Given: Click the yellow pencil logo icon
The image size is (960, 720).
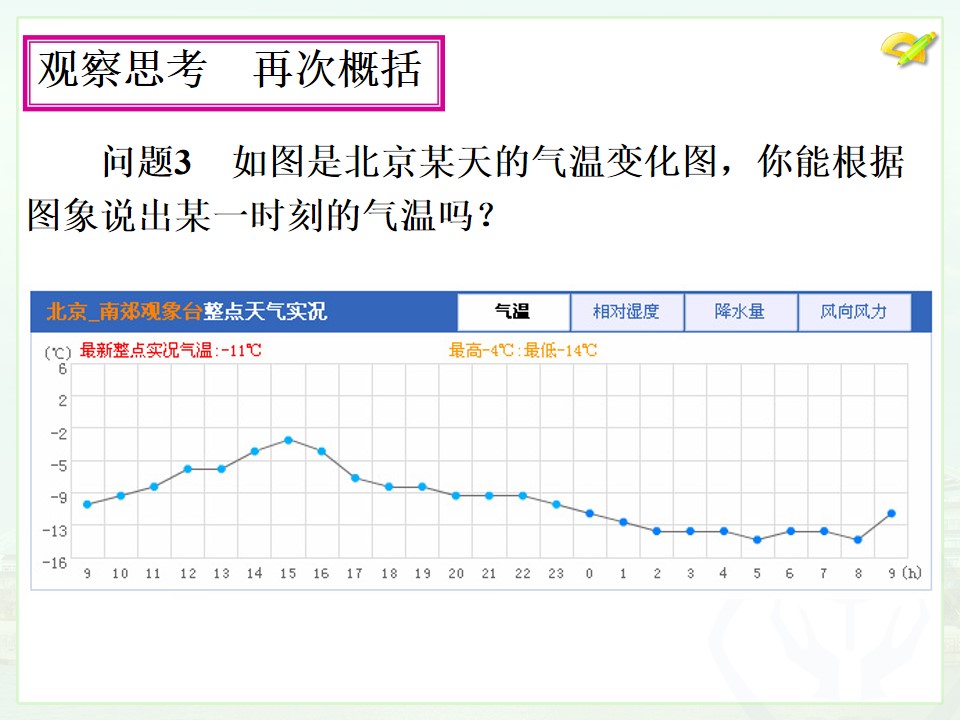Looking at the screenshot, I should pyautogui.click(x=909, y=48).
